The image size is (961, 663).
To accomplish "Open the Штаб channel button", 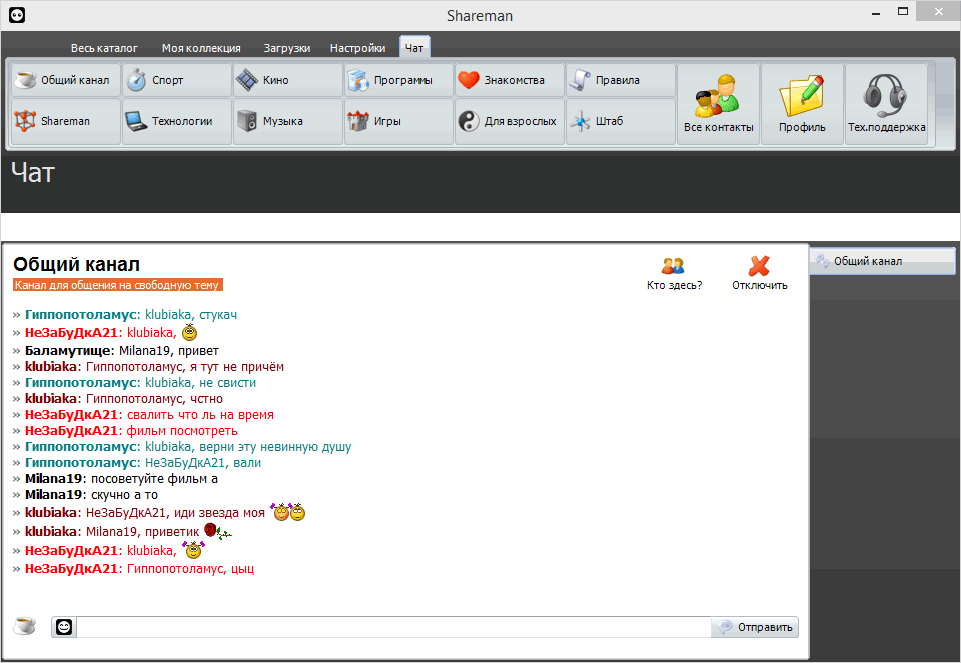I will [x=620, y=121].
